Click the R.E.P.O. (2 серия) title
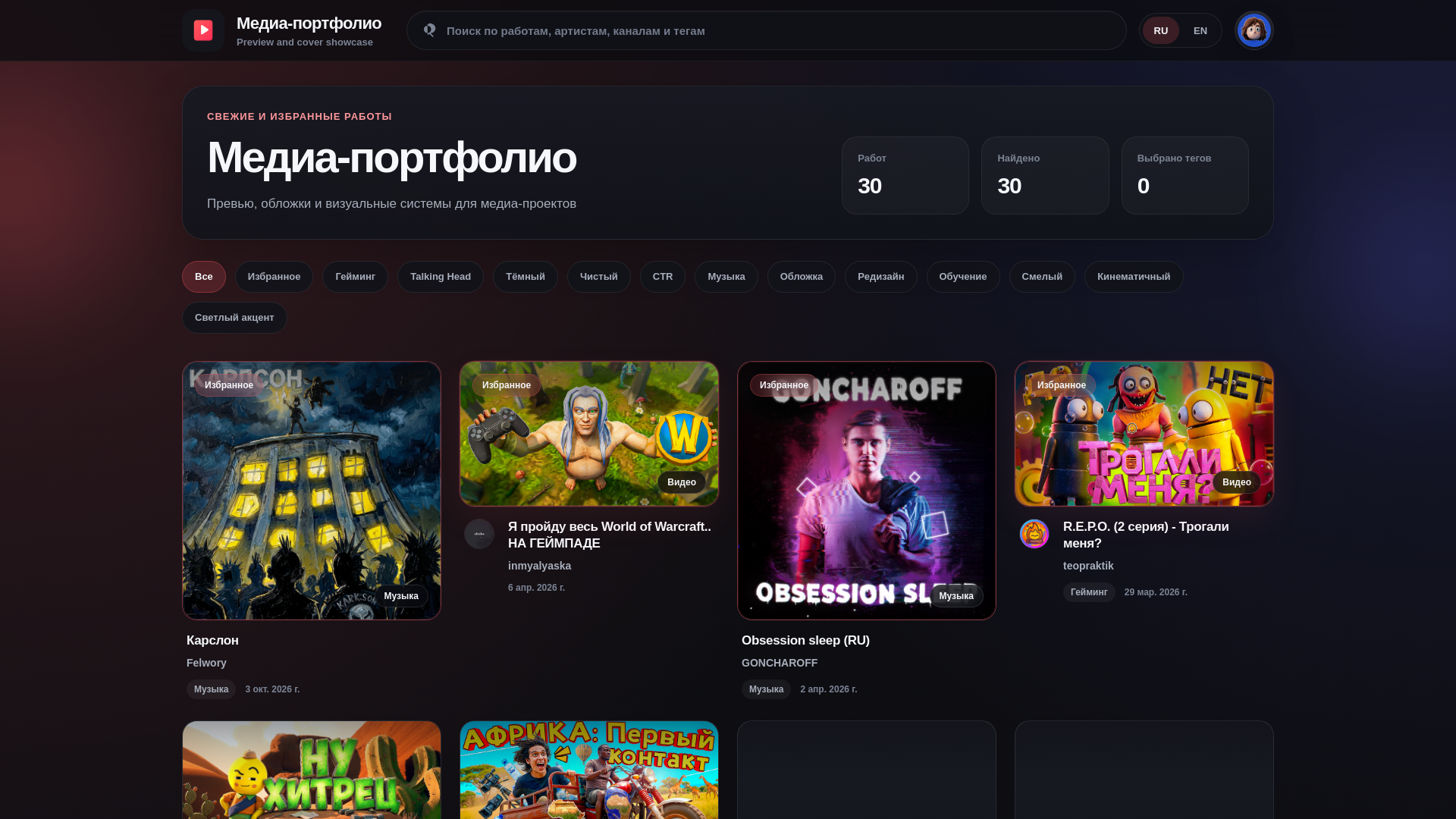1456x819 pixels. coord(1146,535)
